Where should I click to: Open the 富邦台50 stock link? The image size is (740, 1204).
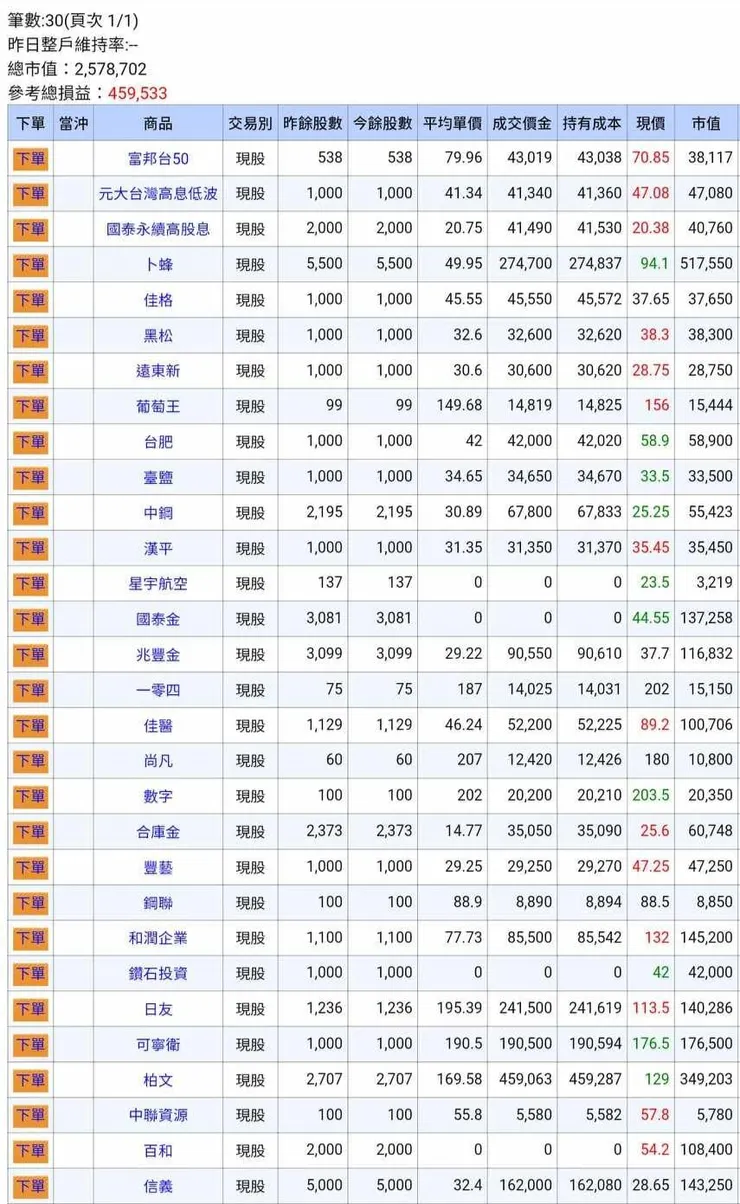158,158
